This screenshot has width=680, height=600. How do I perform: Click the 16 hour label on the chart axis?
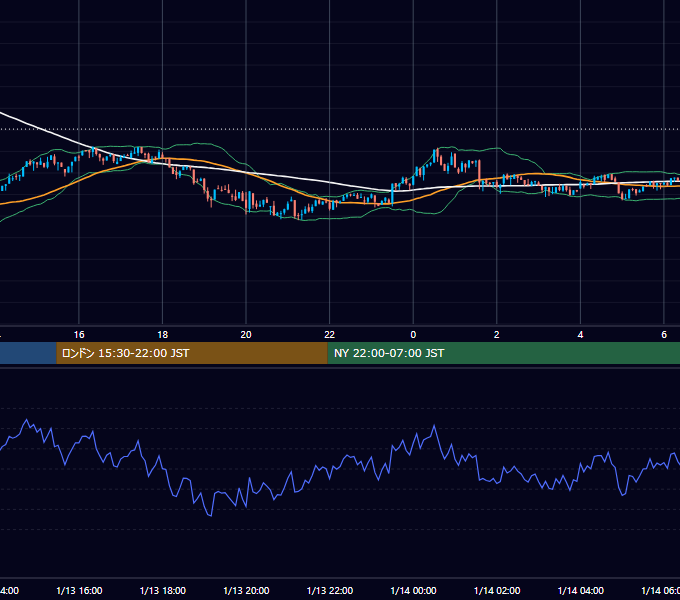click(x=79, y=335)
